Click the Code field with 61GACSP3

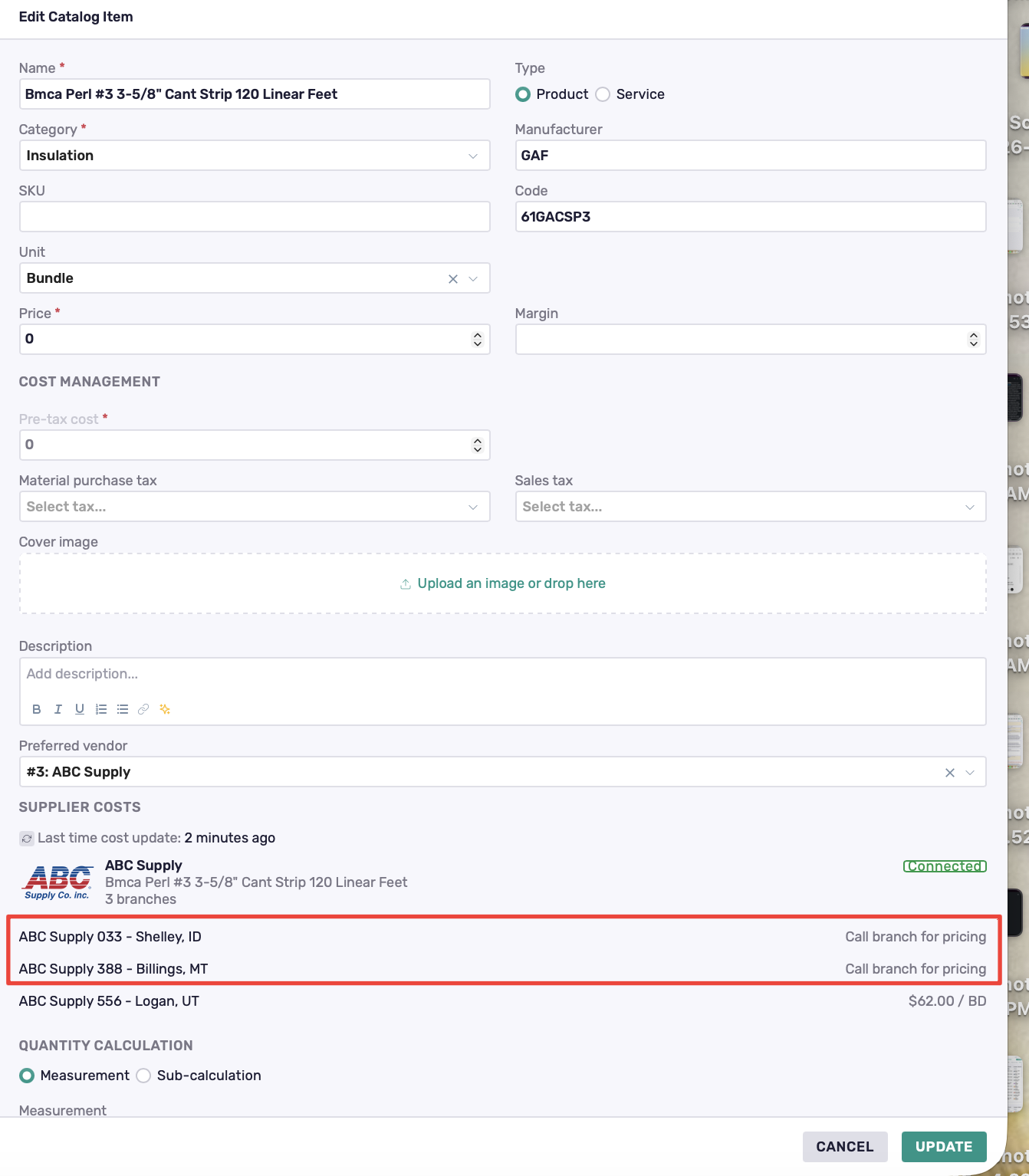751,217
